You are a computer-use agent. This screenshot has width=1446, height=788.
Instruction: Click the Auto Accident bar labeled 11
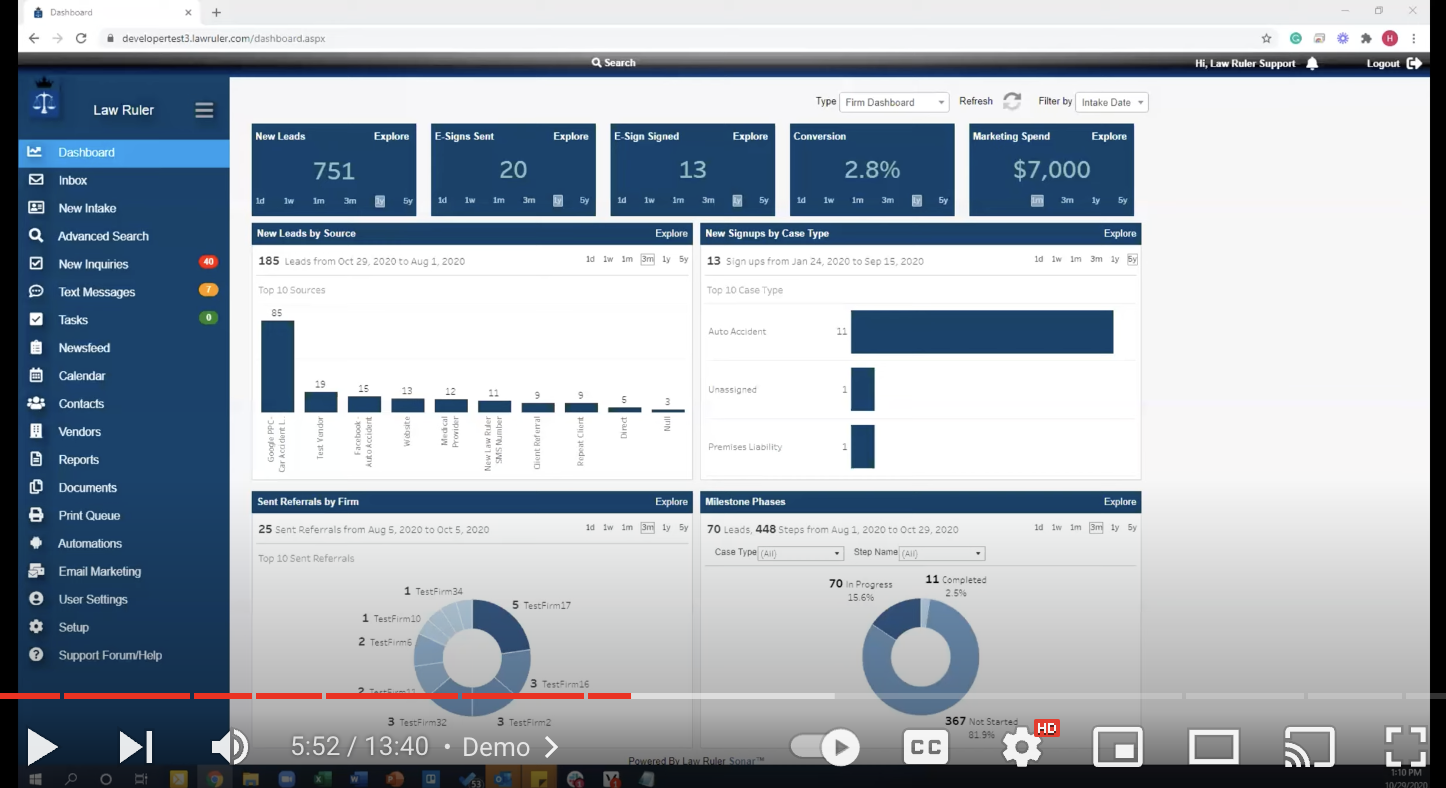(981, 331)
